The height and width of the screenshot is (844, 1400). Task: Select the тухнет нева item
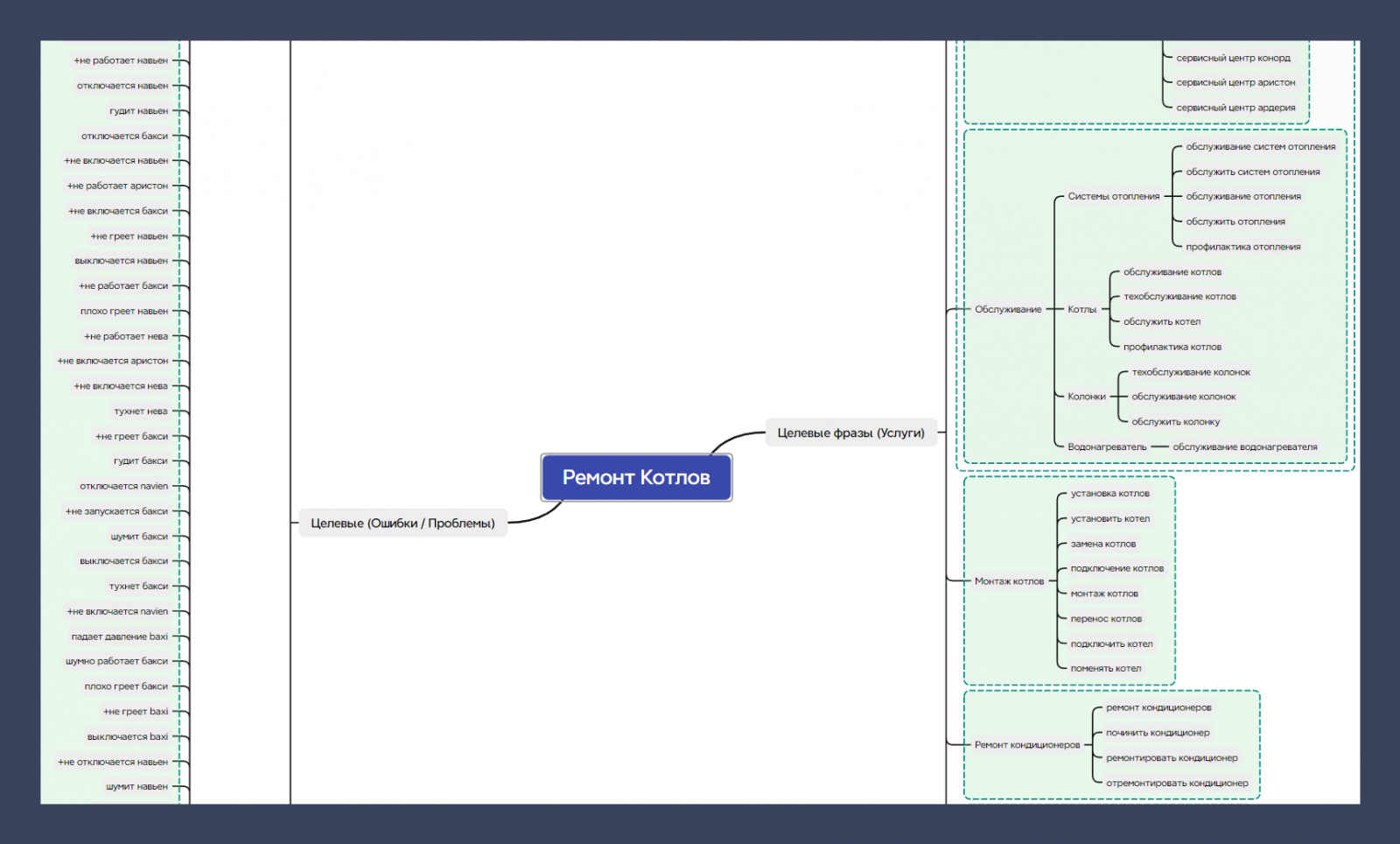pyautogui.click(x=141, y=411)
